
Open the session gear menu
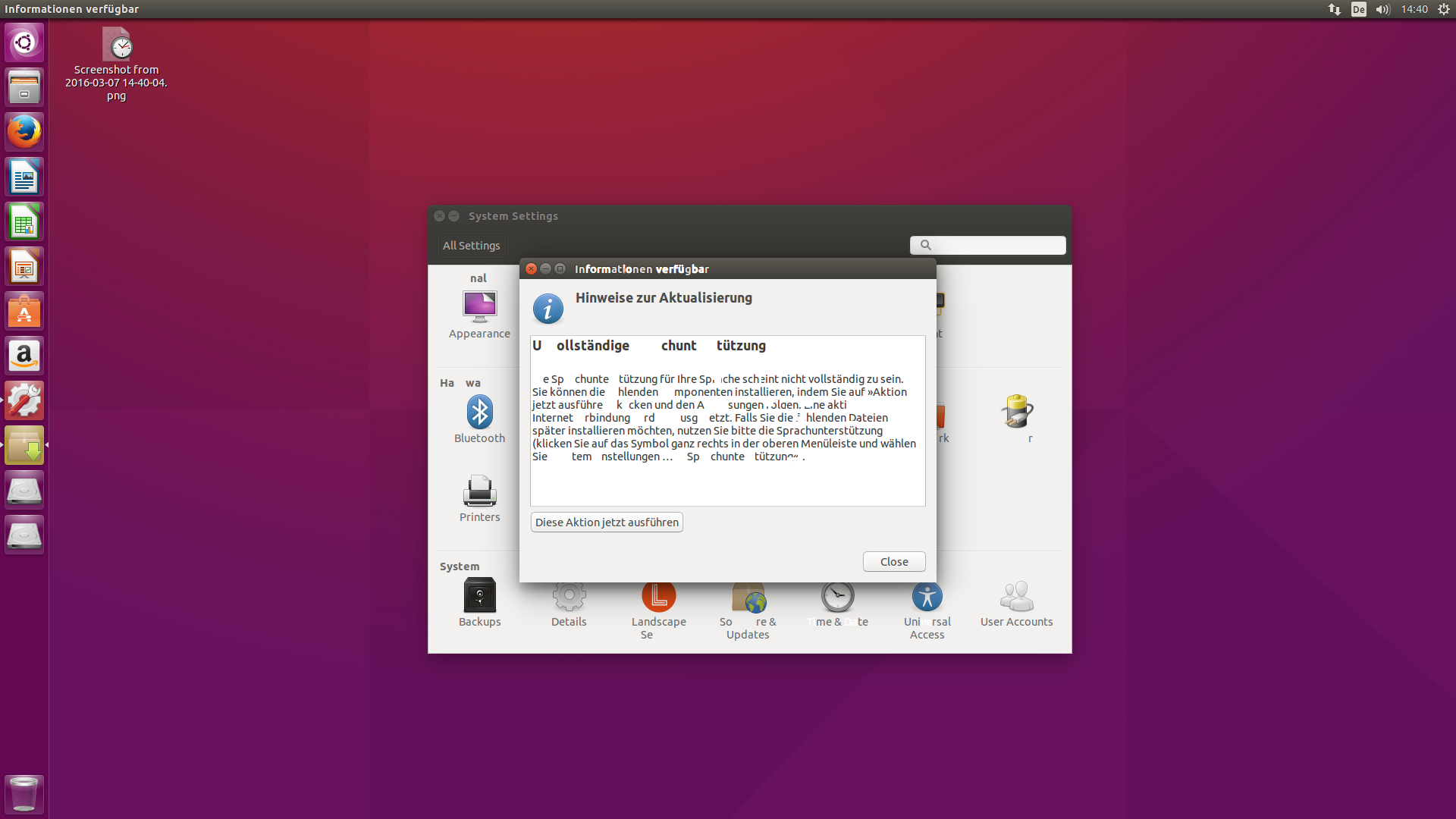1443,9
